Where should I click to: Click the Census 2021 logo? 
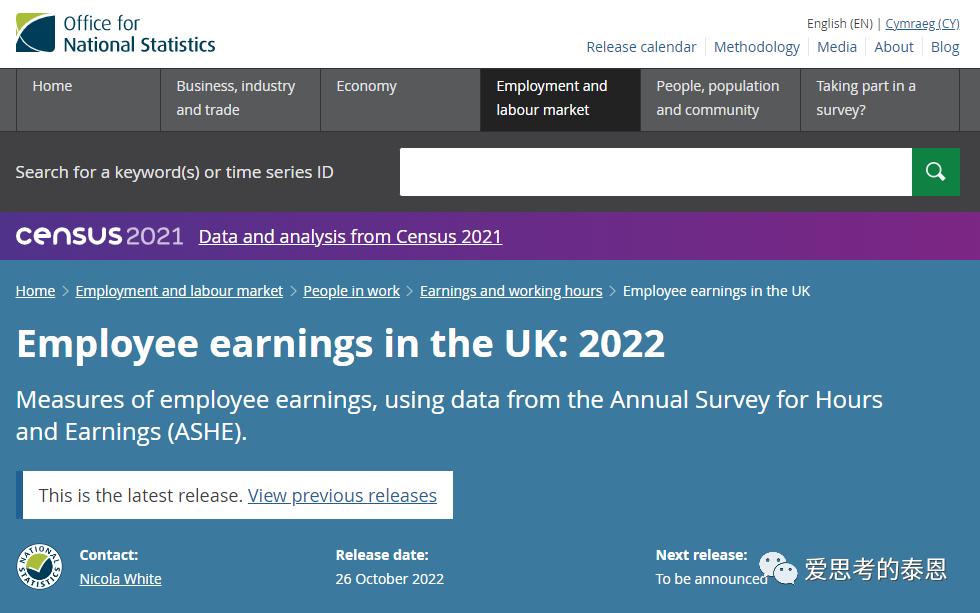pyautogui.click(x=98, y=236)
